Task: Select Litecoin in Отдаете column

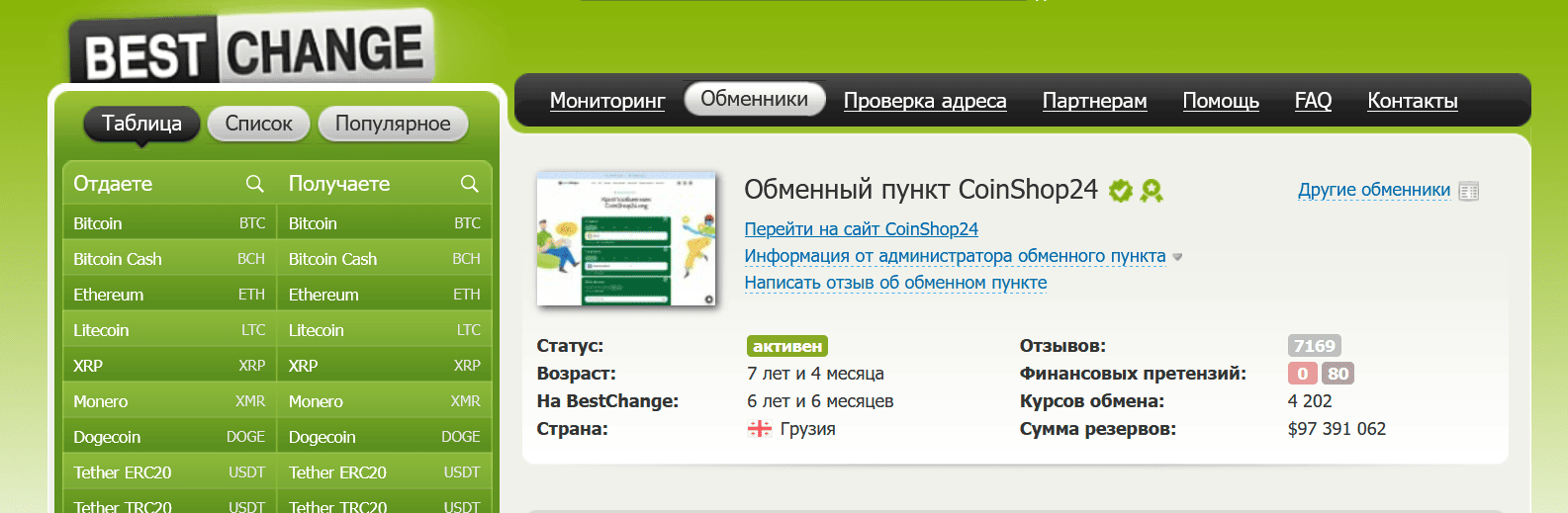Action: click(169, 330)
